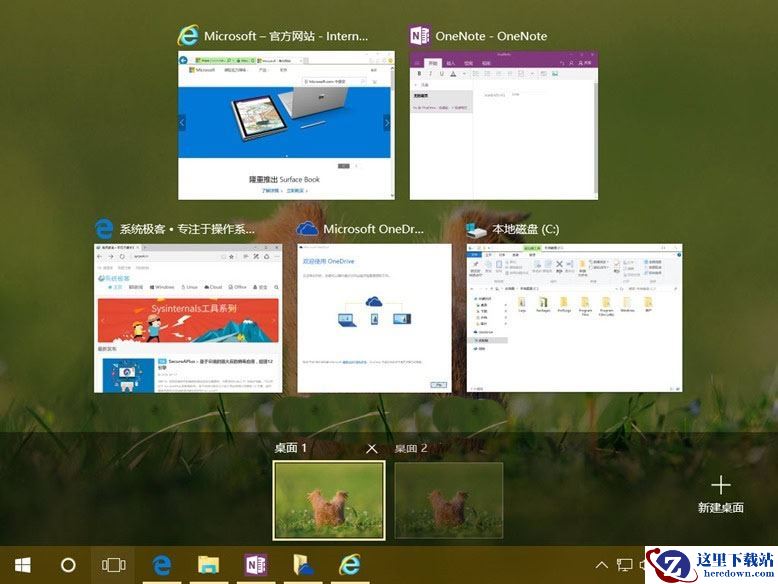Click the 桌面 1 label text

(x=291, y=448)
